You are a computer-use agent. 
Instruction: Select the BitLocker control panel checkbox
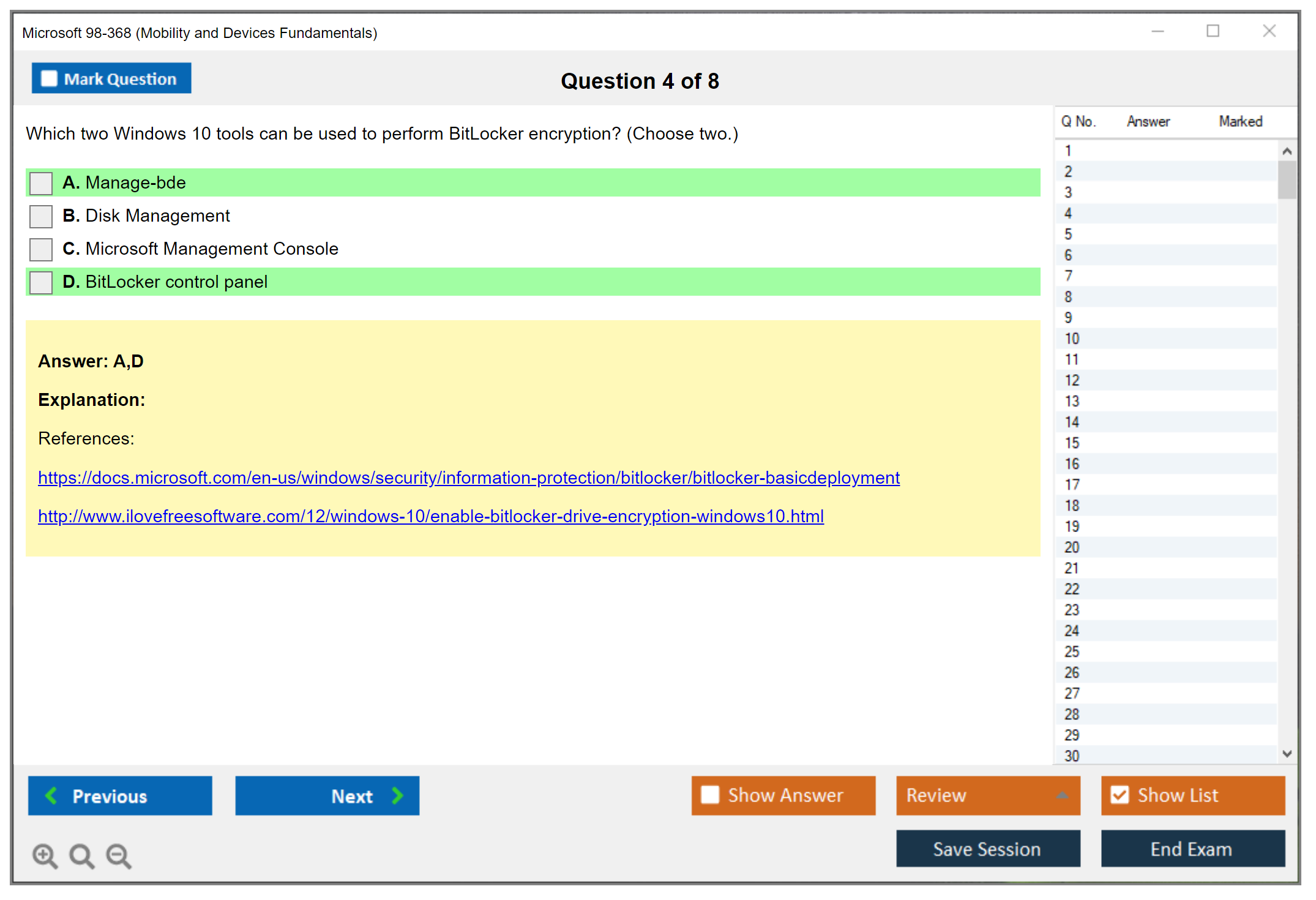click(41, 282)
